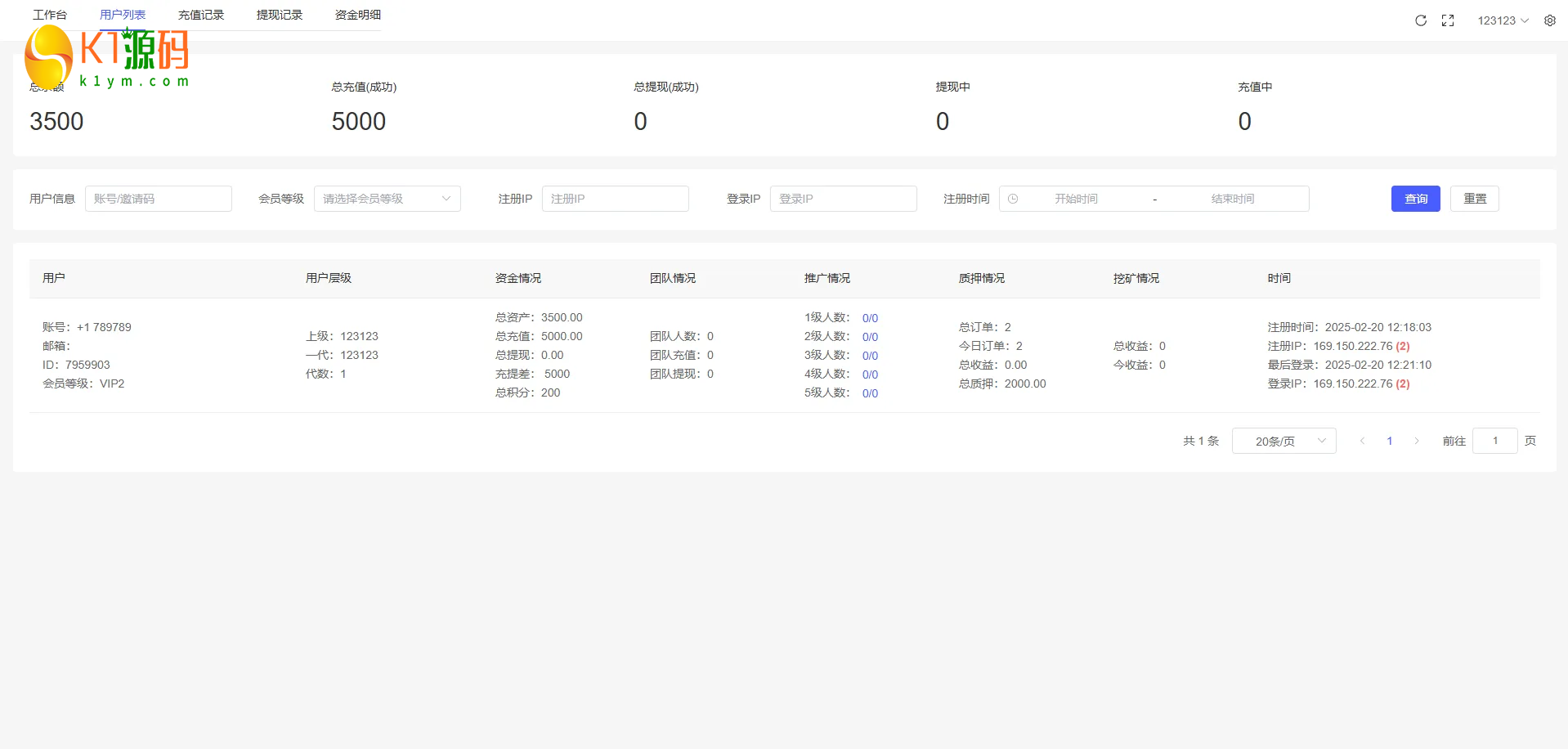Click the refresh icon in top bar
1568x749 pixels.
(x=1421, y=20)
